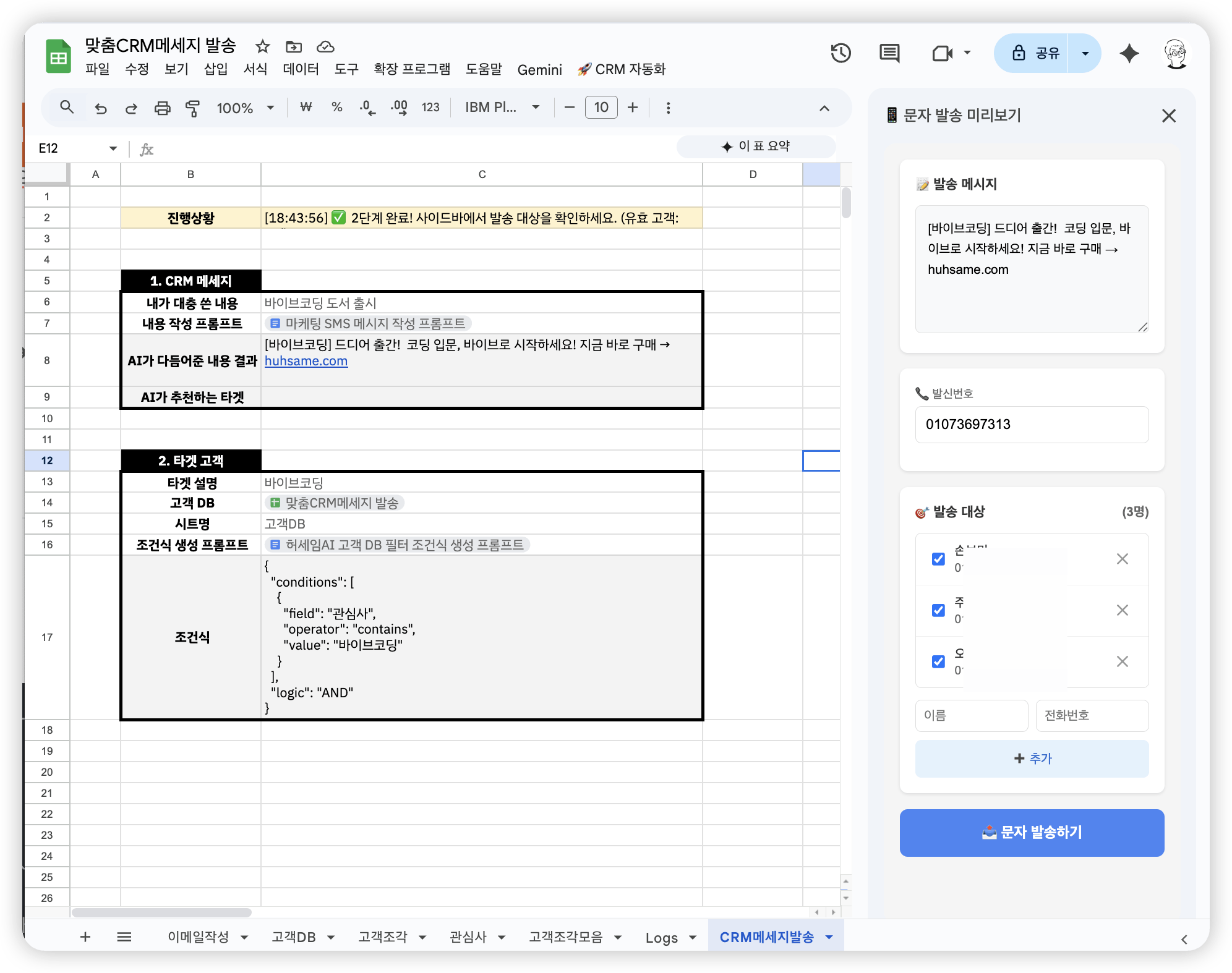Uncheck the second recipient checkbox

pos(939,610)
